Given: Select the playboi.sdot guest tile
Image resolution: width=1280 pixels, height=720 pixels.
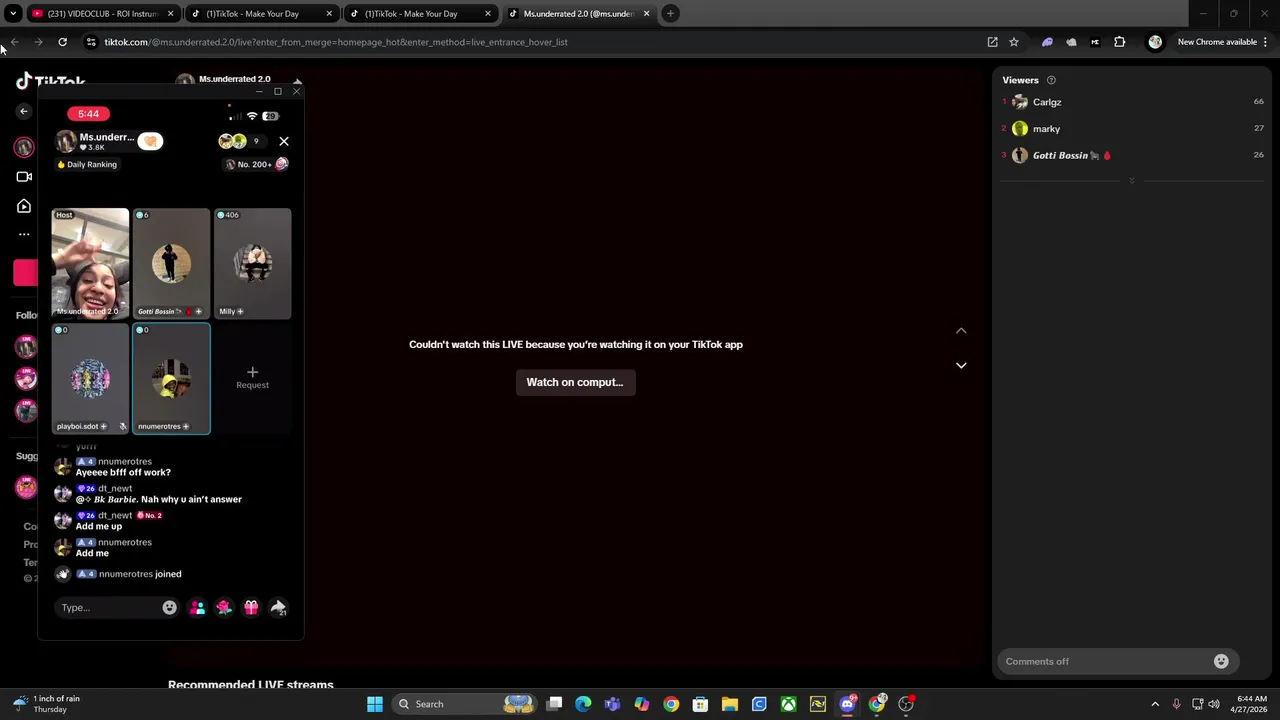Looking at the screenshot, I should [90, 378].
